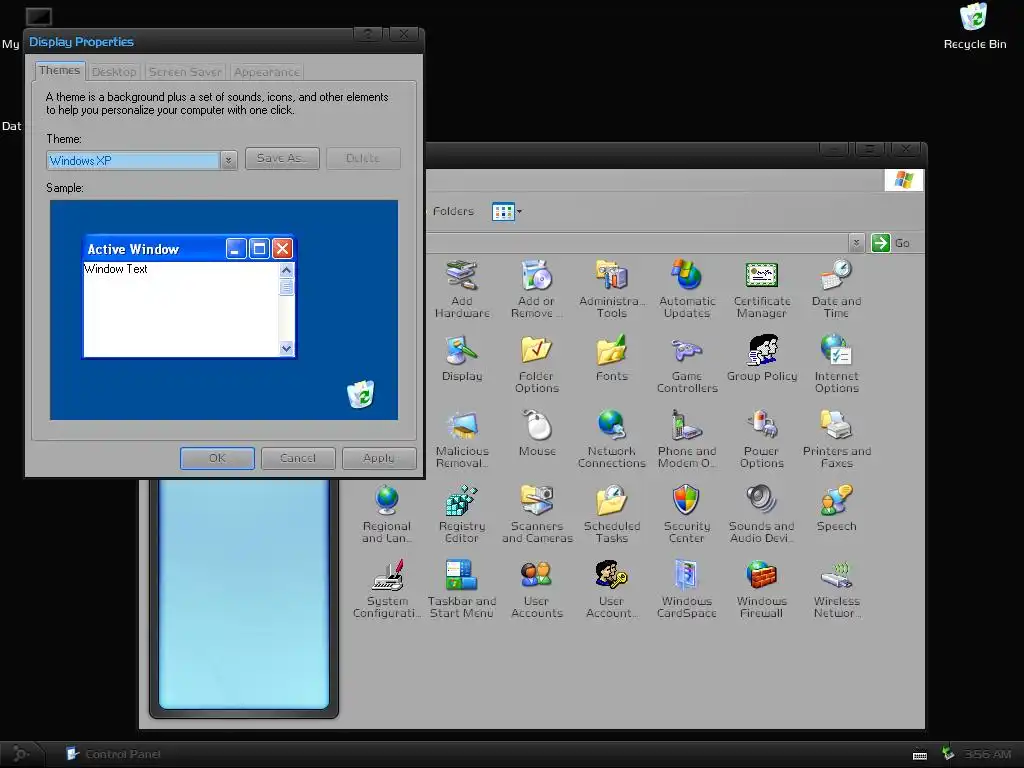
Task: Open Scanners and Cameras icon
Action: [x=537, y=513]
